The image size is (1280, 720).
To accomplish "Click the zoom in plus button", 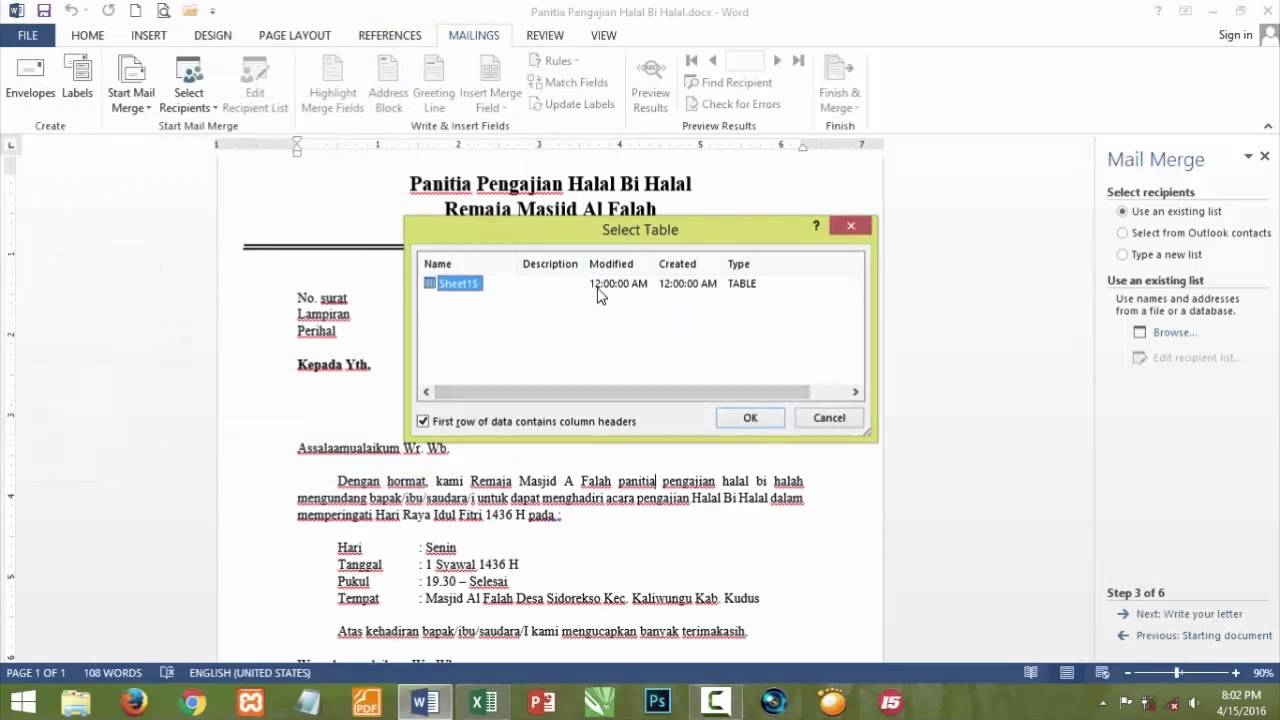I will tap(1236, 673).
